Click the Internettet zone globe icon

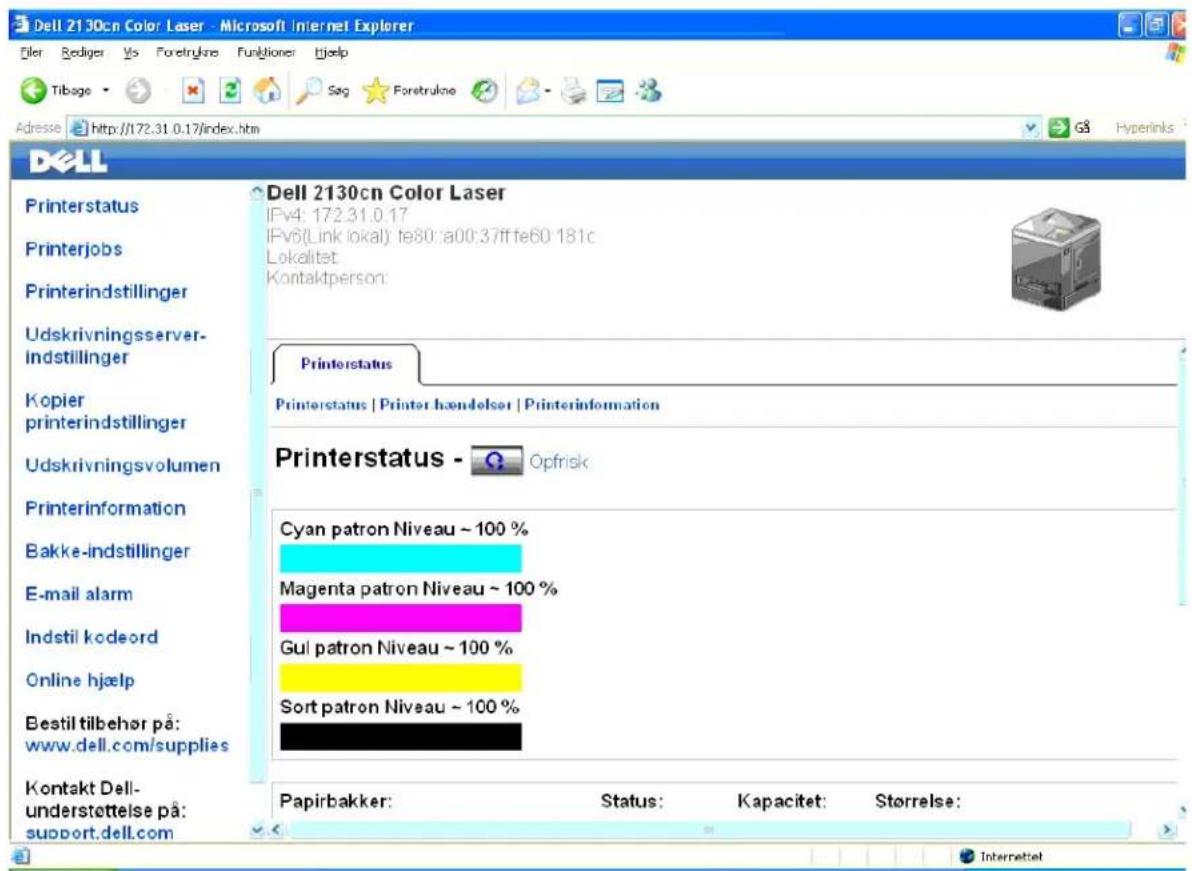[967, 857]
